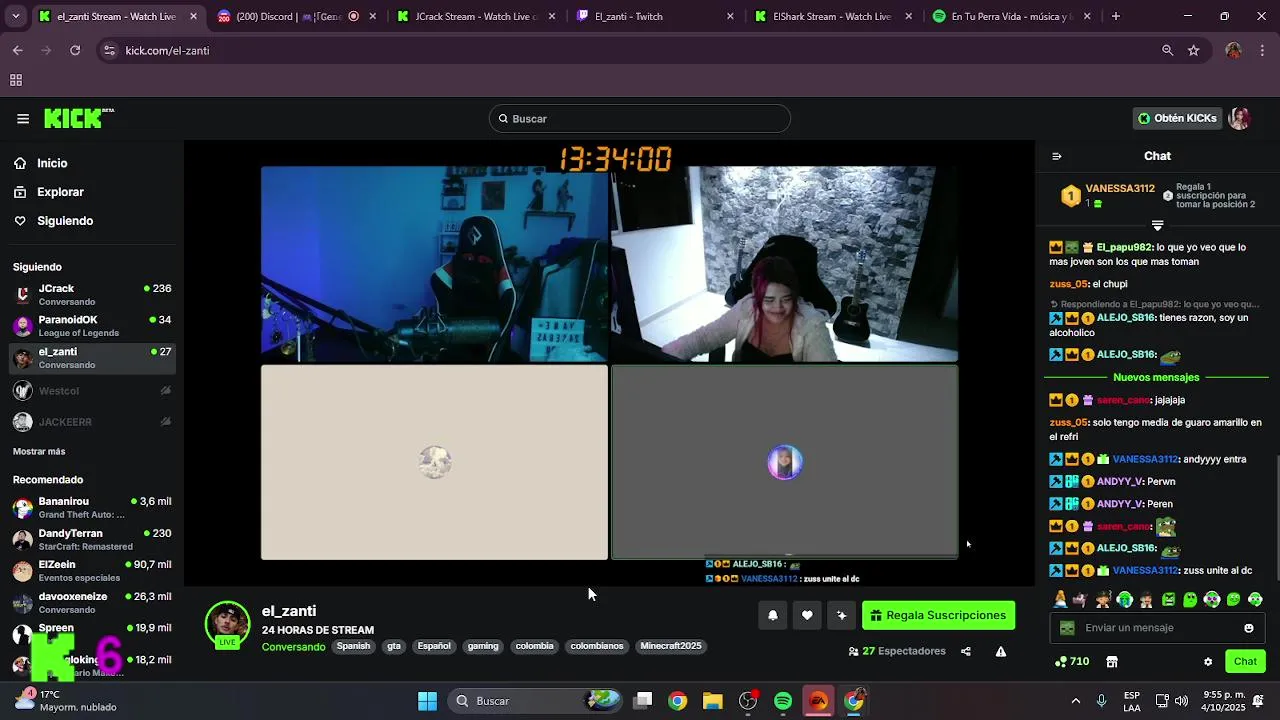Click Regala Suscripciones button
Image resolution: width=1280 pixels, height=720 pixels.
[x=938, y=616]
